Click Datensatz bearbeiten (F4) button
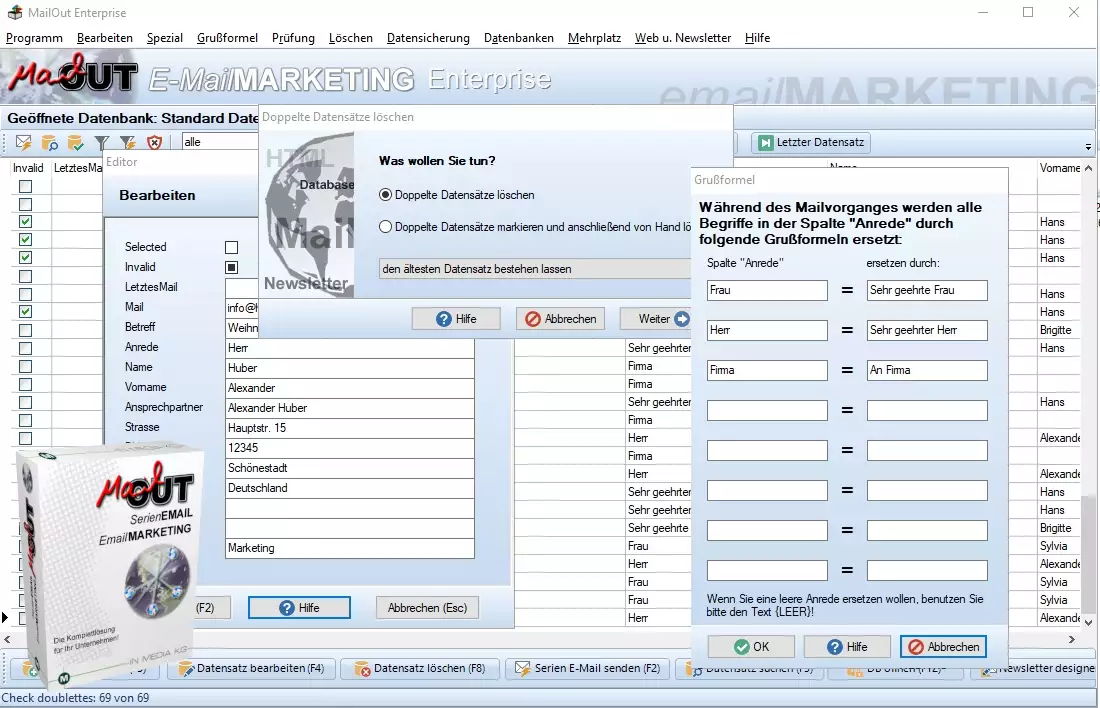The height and width of the screenshot is (708, 1100). [x=251, y=669]
